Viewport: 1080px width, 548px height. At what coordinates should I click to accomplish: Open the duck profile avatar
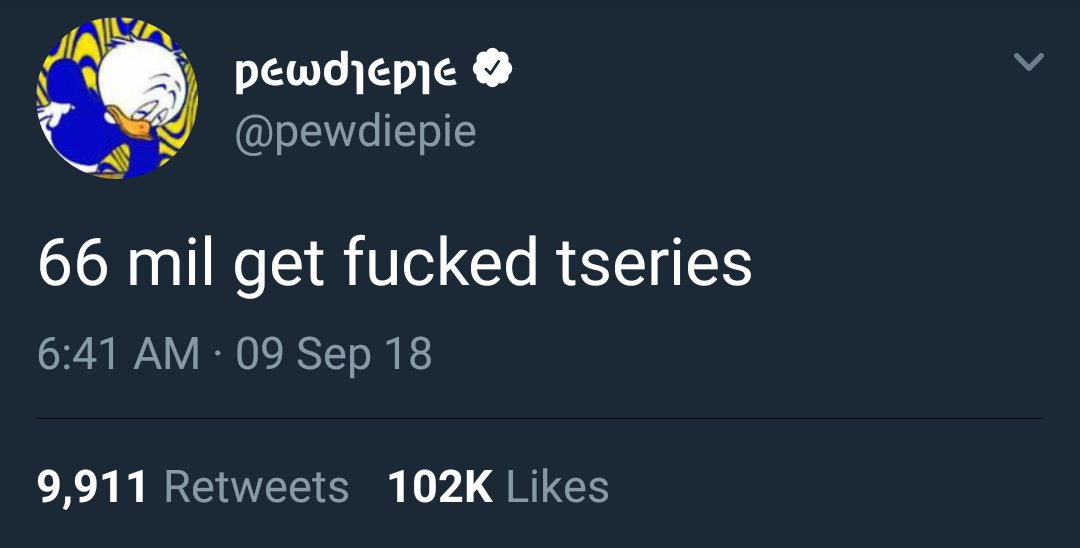point(117,98)
